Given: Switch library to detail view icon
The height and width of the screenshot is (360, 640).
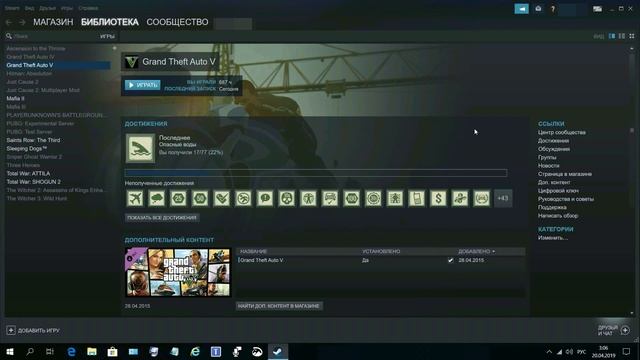Looking at the screenshot, I should 612,36.
